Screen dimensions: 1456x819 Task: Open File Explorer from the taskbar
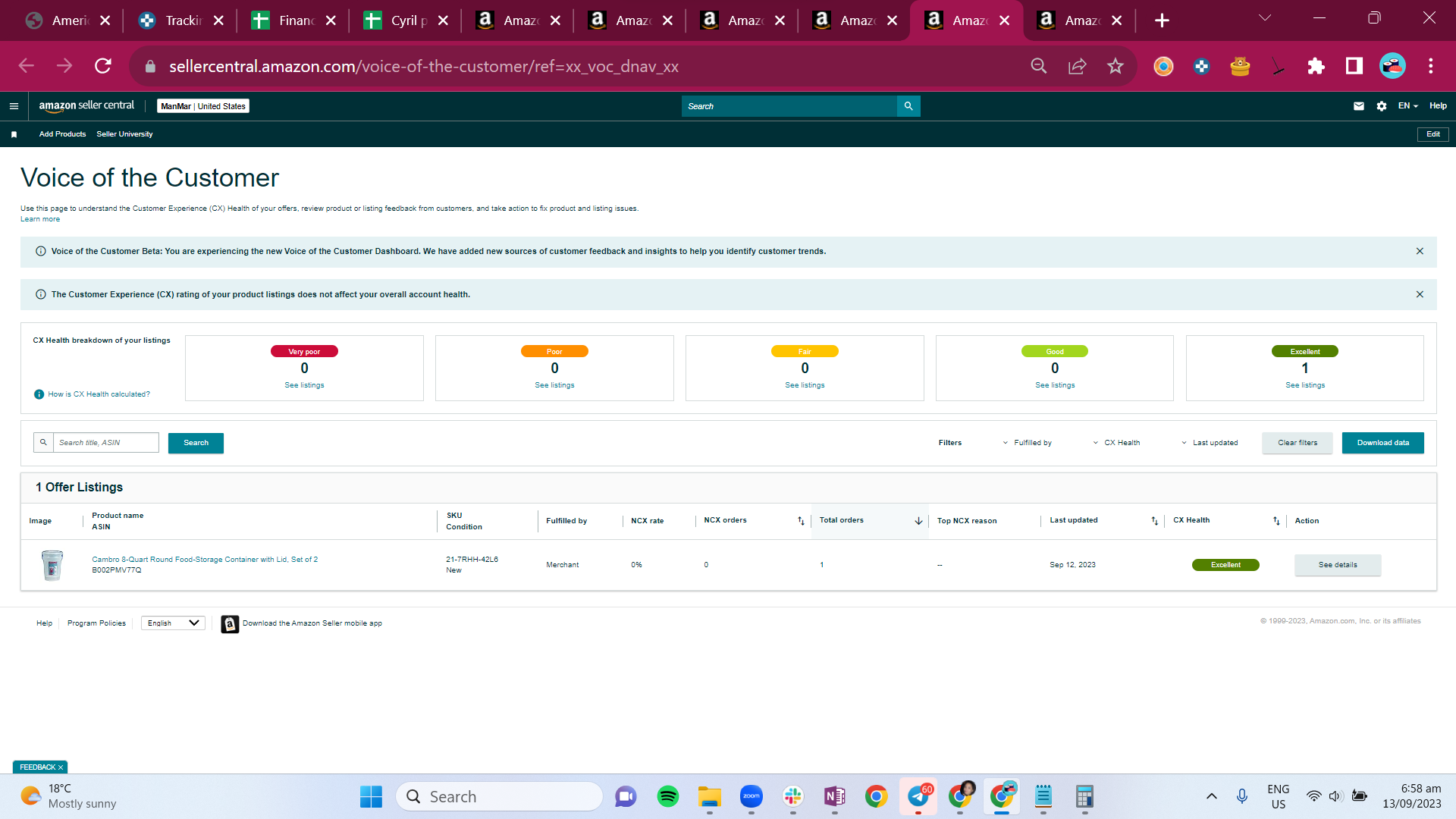[710, 796]
